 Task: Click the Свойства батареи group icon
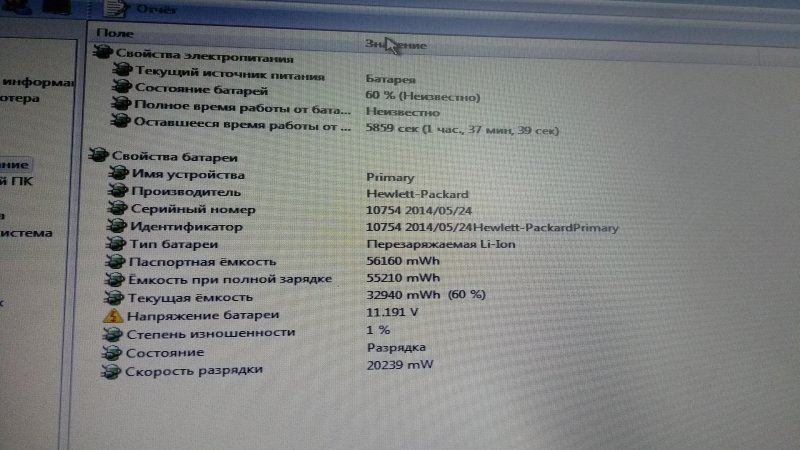tap(98, 155)
